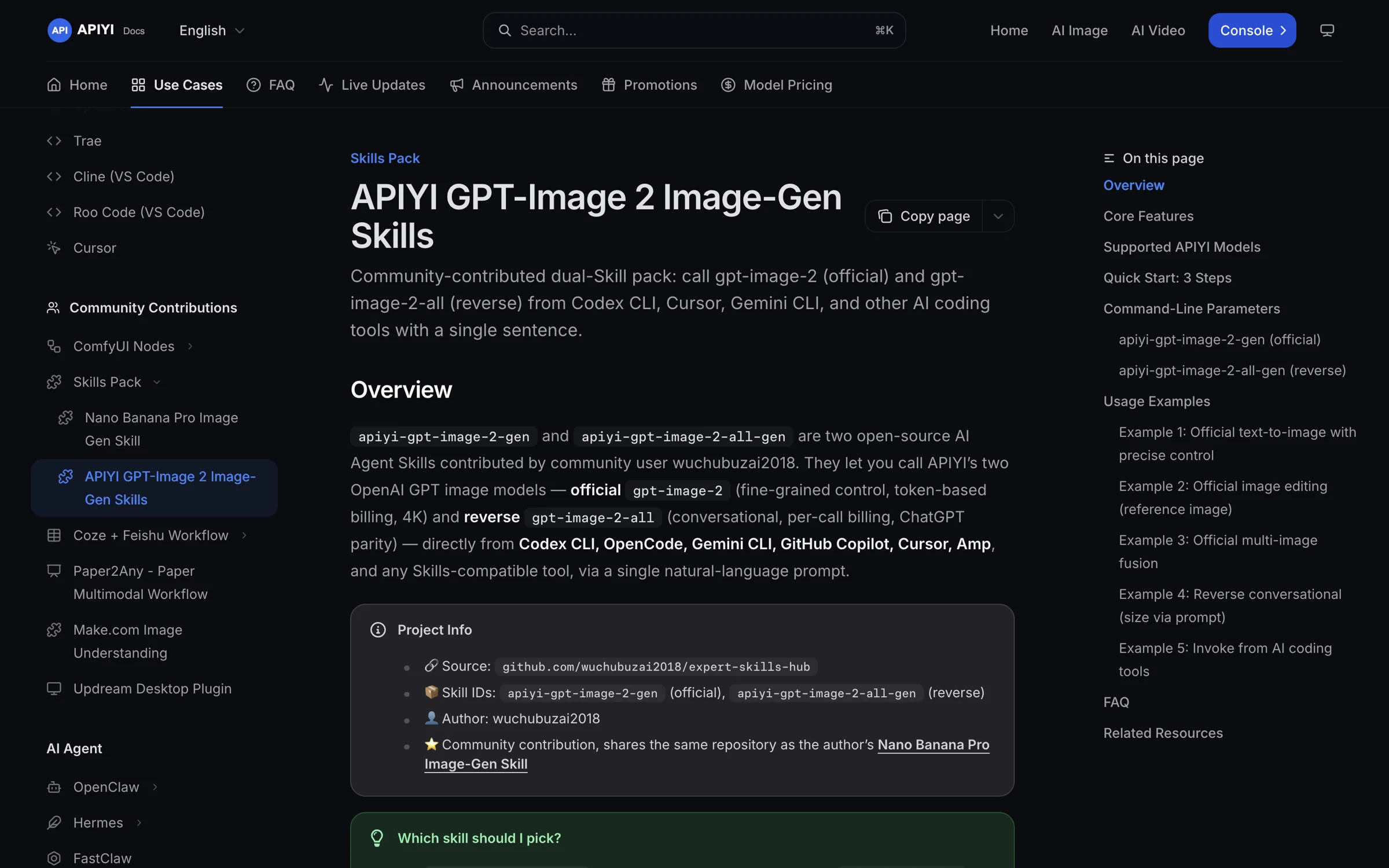Click the Paper2Any sidebar icon
1389x868 pixels.
(54, 571)
